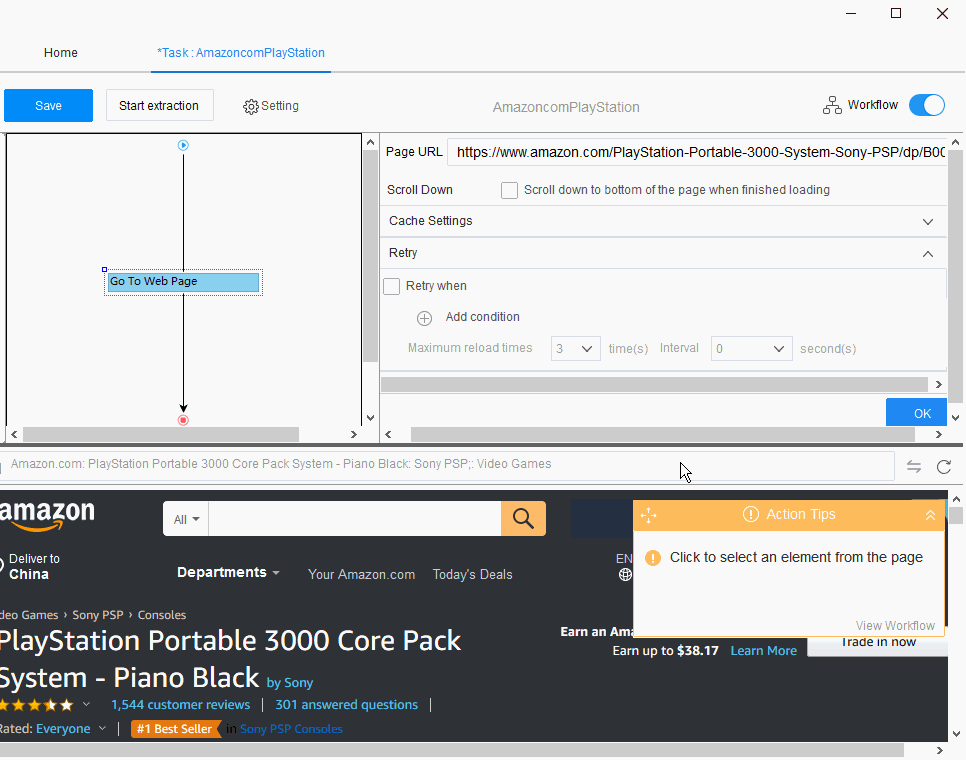Viewport: 966px width, 760px height.
Task: Click the amazon logo
Action: point(47,515)
